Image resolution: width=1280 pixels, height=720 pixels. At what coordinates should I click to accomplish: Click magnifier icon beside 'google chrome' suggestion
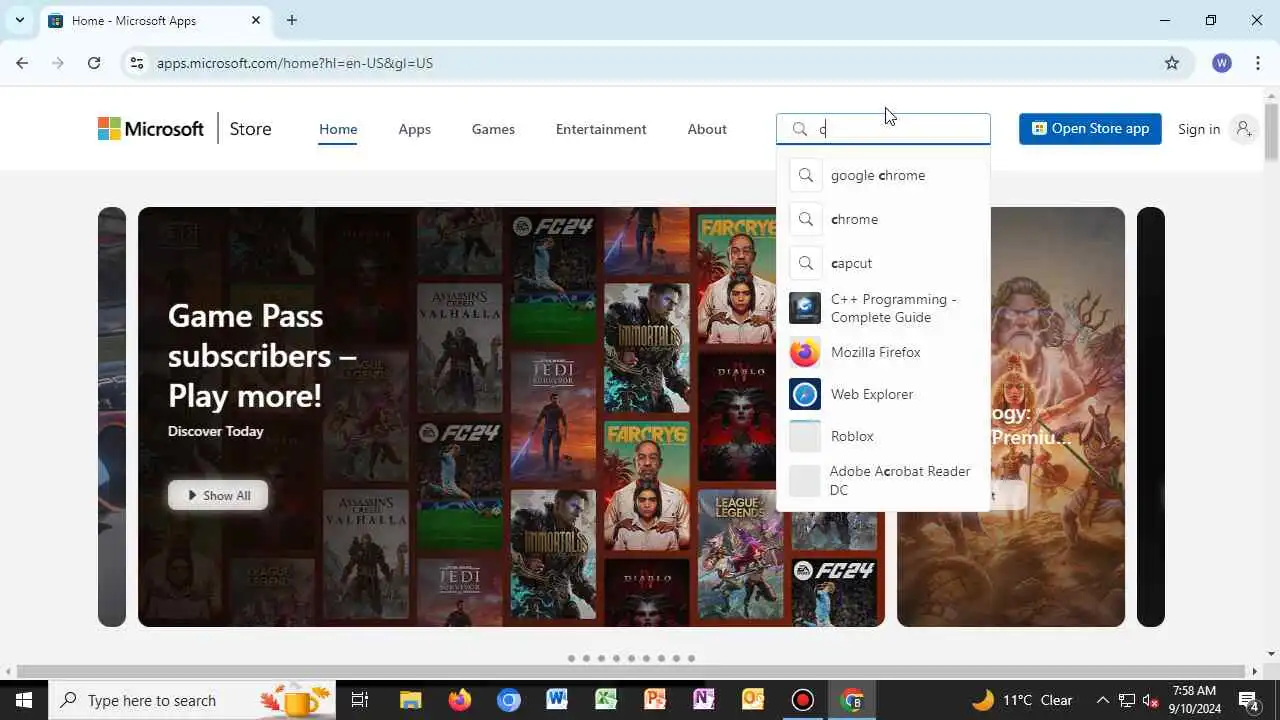(x=805, y=175)
